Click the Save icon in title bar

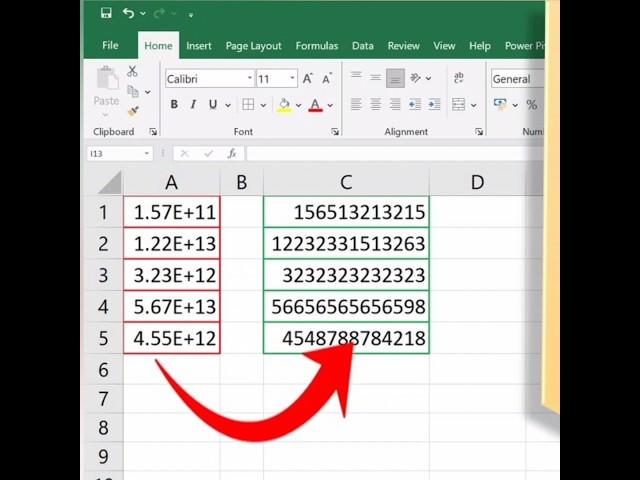click(106, 13)
